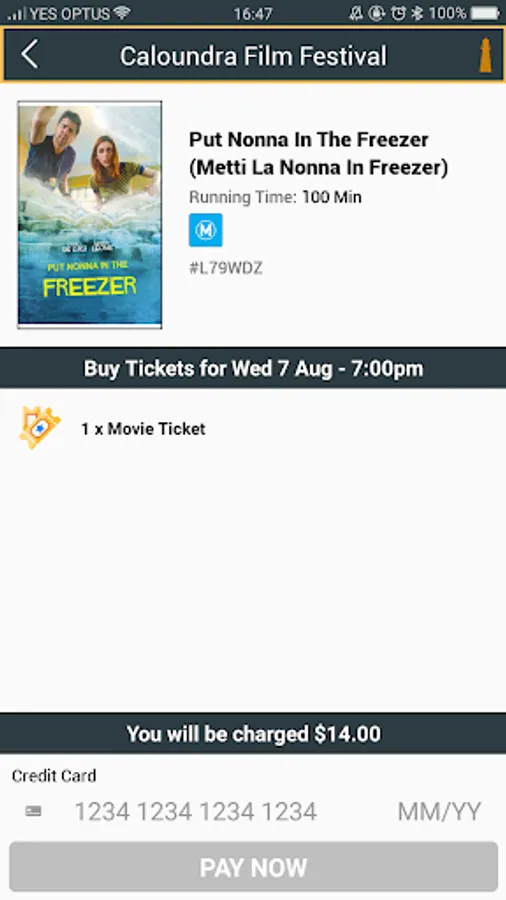Open the Put Nonna In The Freezer poster
506x900 pixels.
[89, 215]
